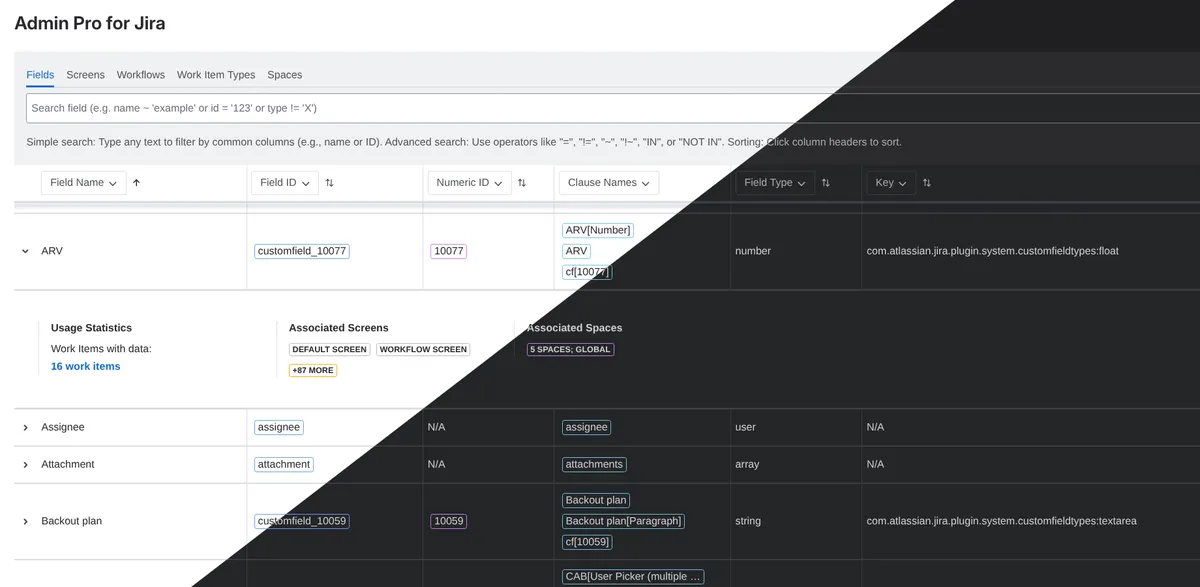Screen dimensions: 1200x587
Task: Click the 10077 numeric ID badge
Action: (x=449, y=251)
